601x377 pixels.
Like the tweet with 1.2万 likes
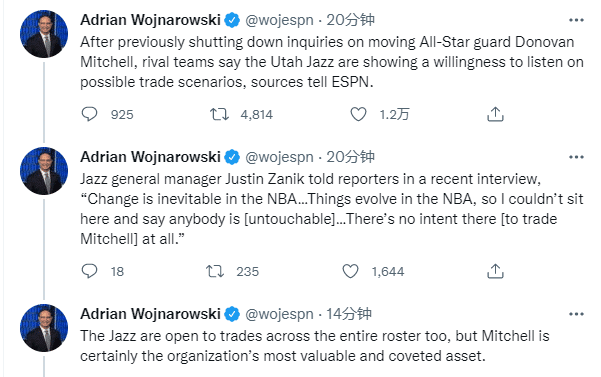point(358,114)
